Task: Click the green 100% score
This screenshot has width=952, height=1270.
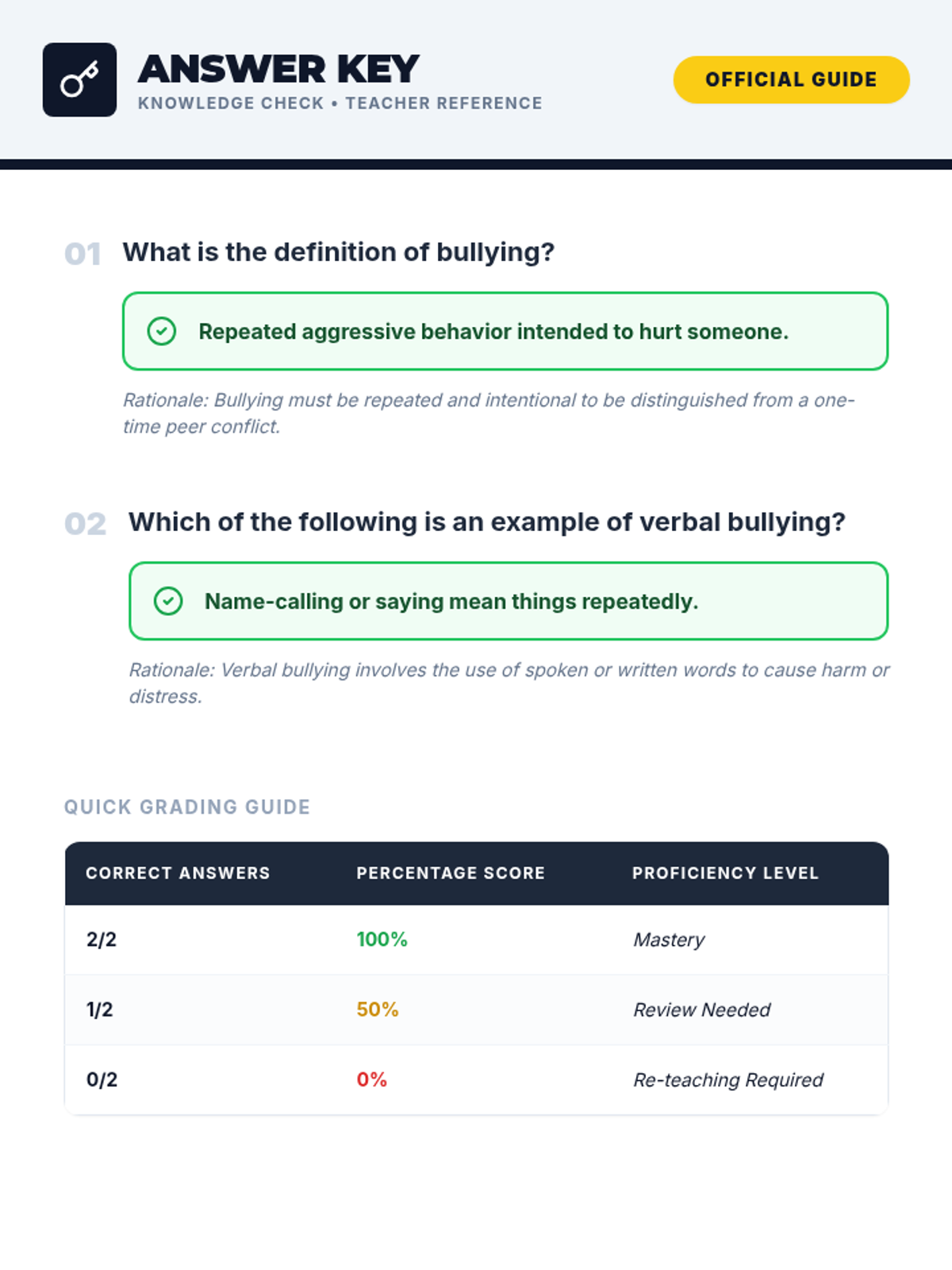Action: (382, 940)
